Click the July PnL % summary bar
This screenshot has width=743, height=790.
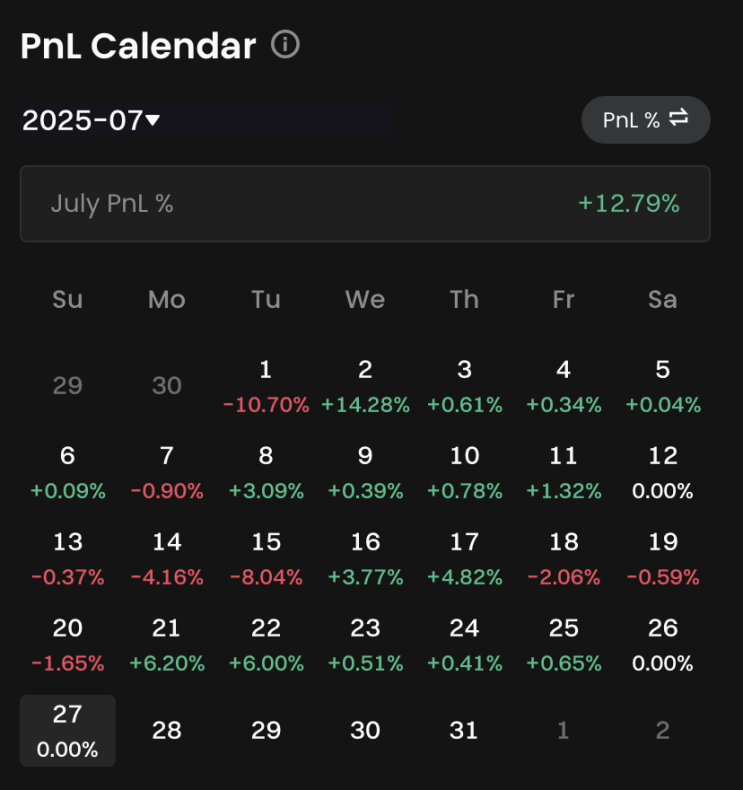[x=365, y=204]
